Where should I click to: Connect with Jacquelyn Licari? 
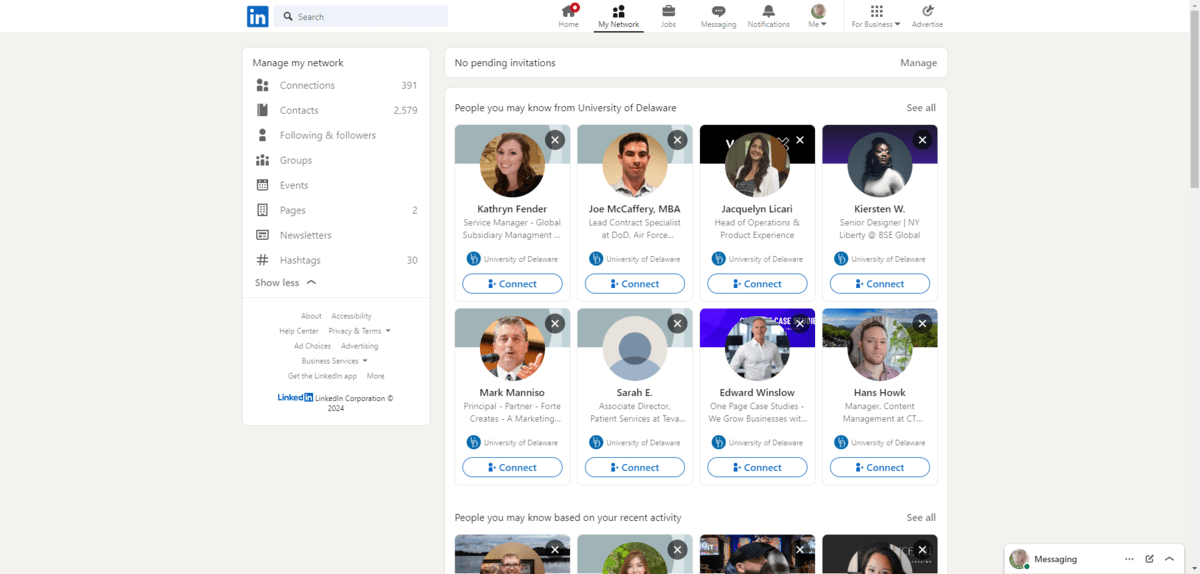pos(757,284)
